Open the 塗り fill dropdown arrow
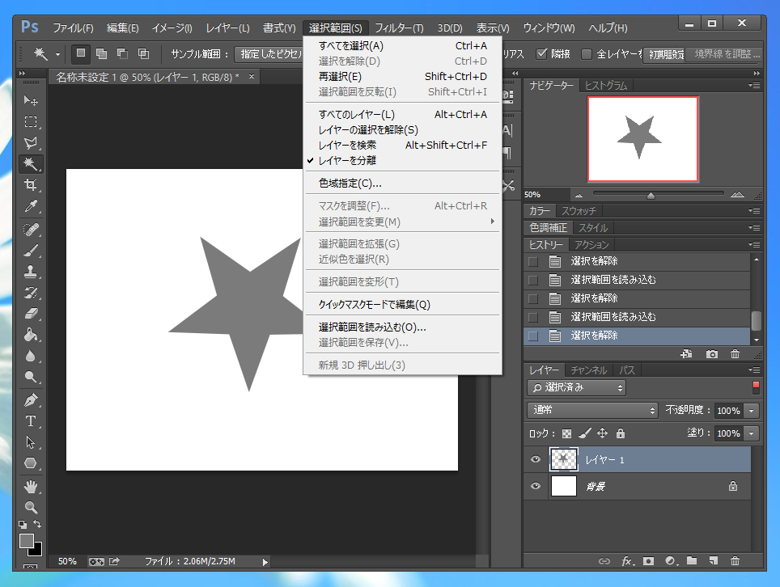Screen dimensions: 780x587 tap(752, 434)
